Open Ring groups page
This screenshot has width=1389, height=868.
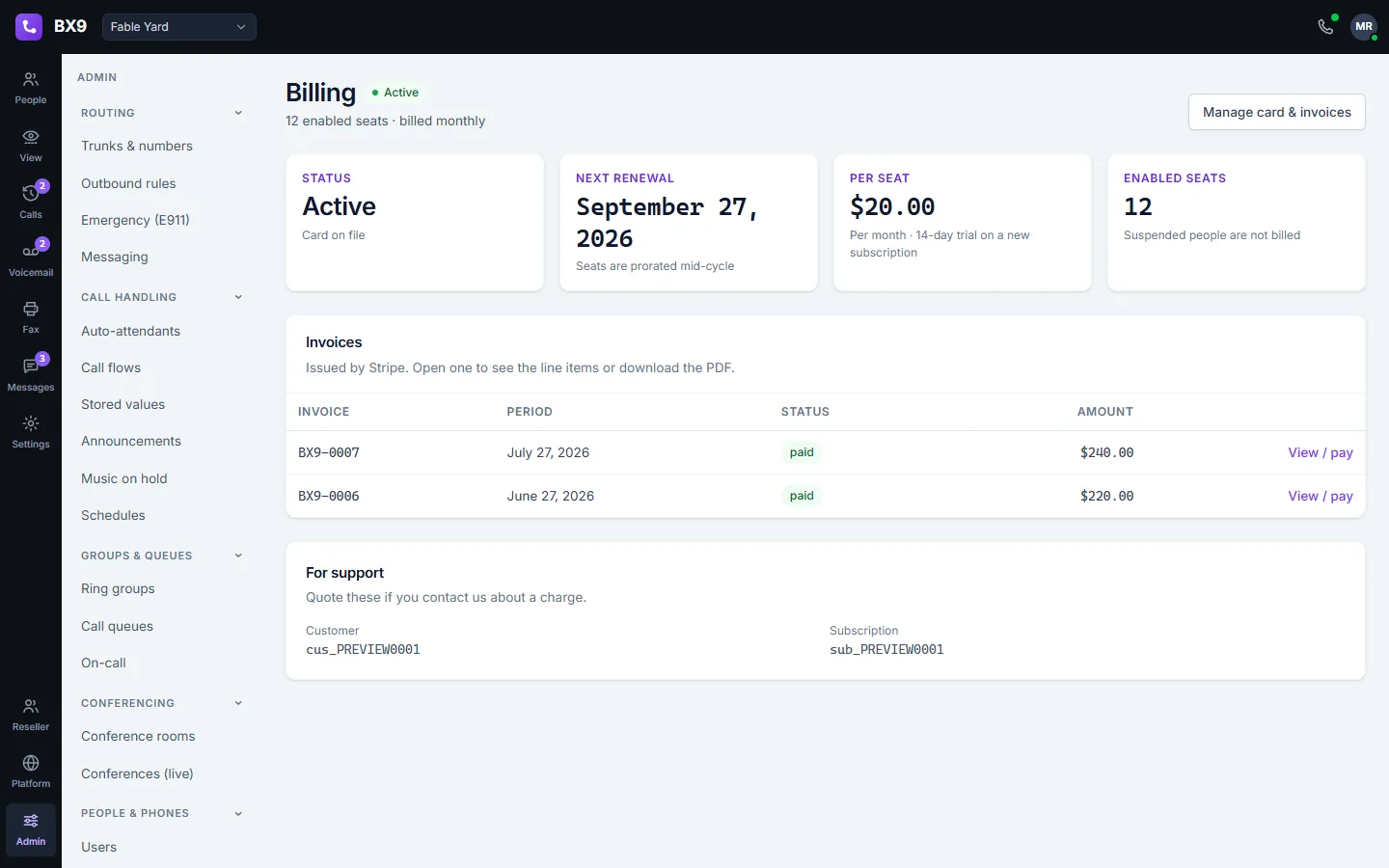pyautogui.click(x=118, y=588)
